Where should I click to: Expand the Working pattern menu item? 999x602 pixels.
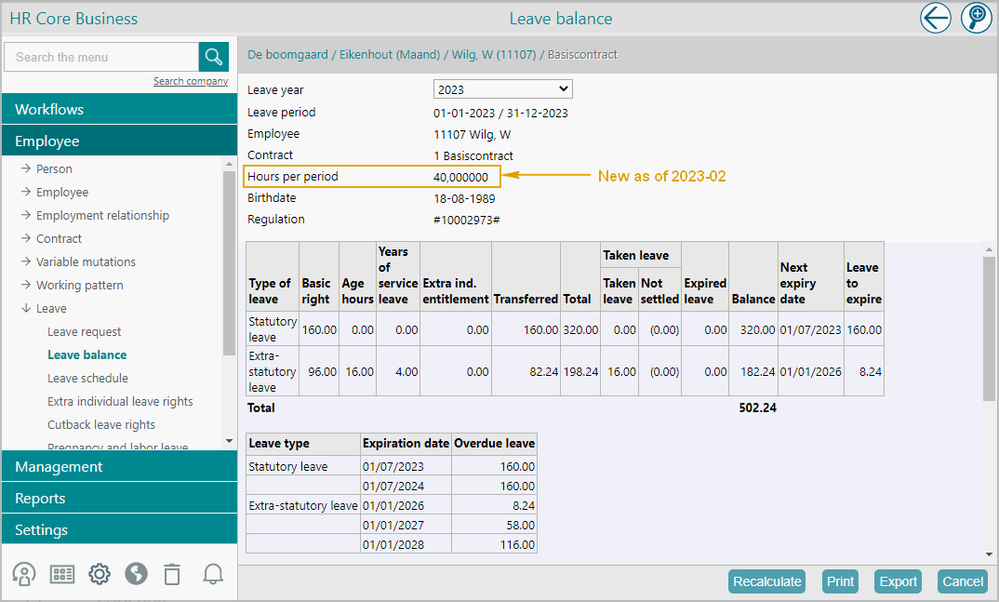point(79,285)
